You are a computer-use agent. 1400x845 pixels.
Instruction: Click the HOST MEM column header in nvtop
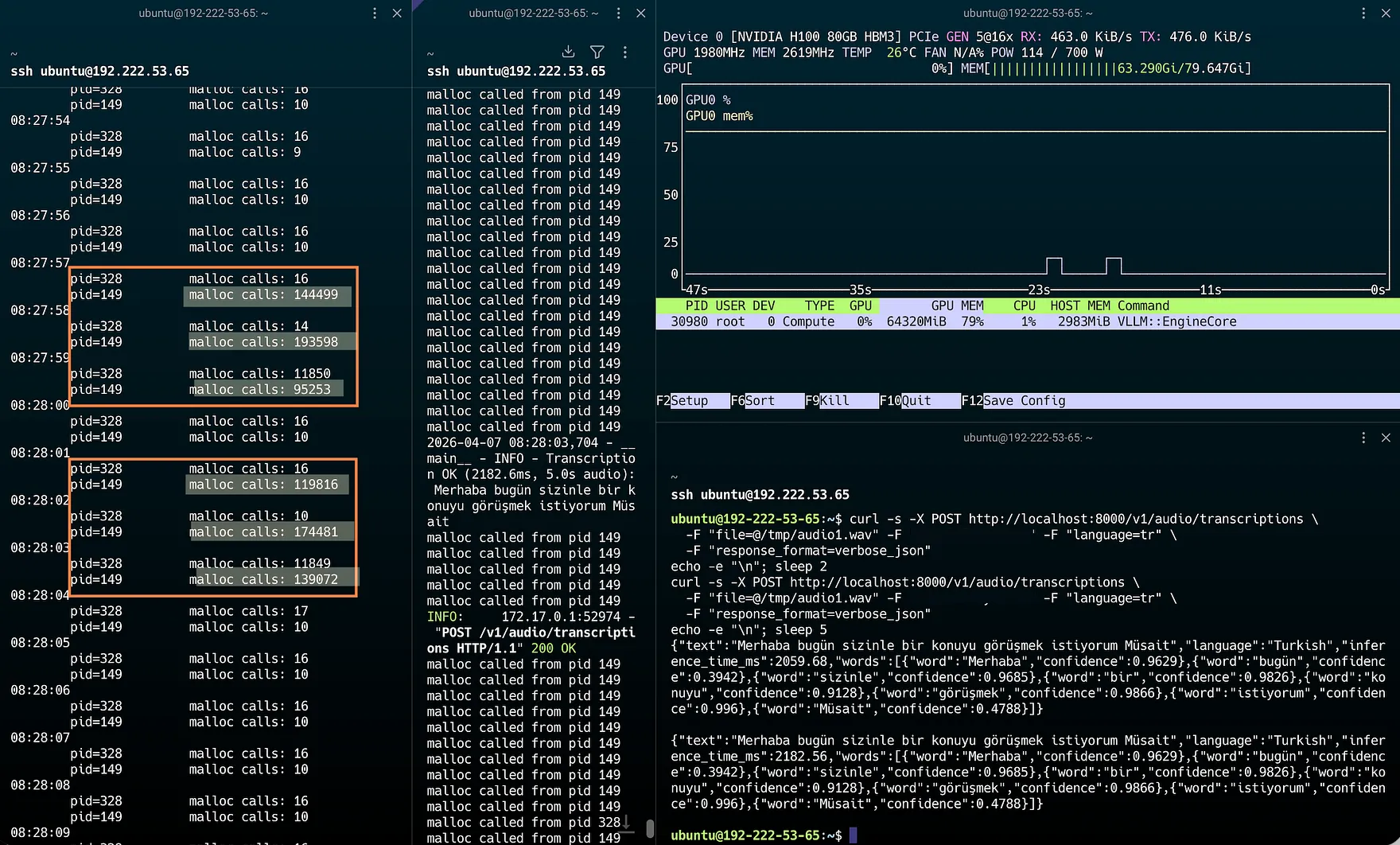pyautogui.click(x=1080, y=306)
